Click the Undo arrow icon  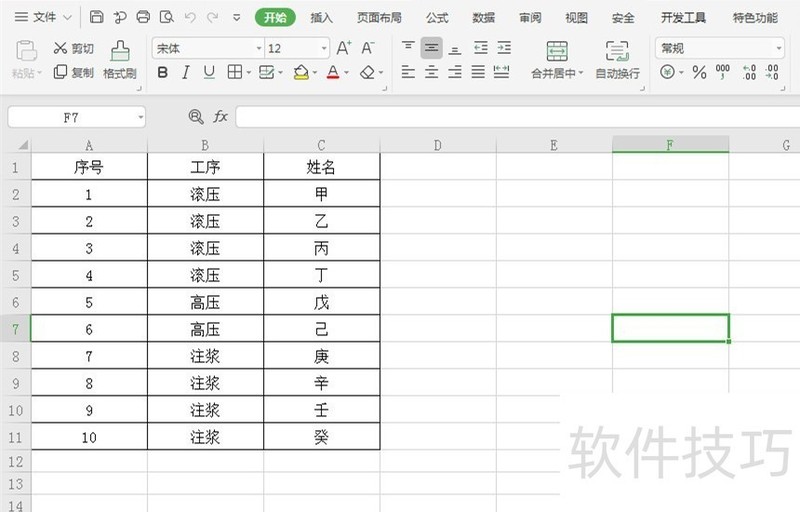tap(190, 17)
